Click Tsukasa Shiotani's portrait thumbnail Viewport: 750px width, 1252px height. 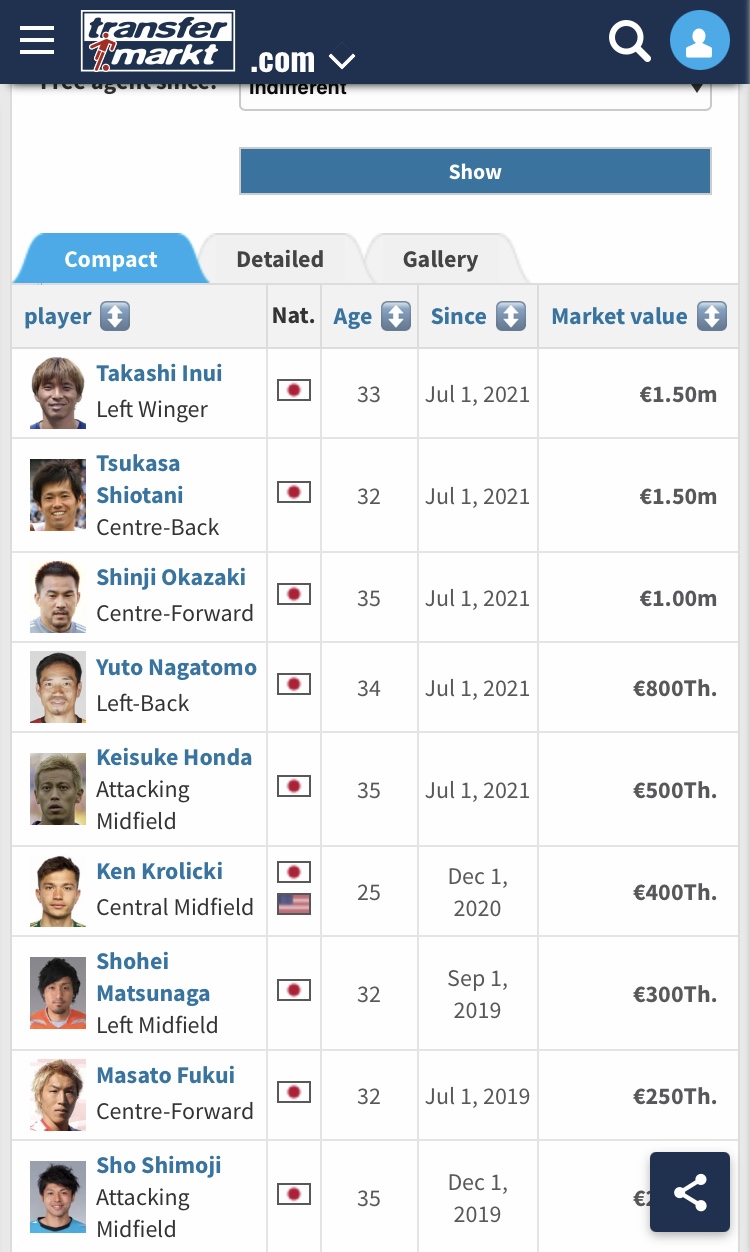(58, 495)
